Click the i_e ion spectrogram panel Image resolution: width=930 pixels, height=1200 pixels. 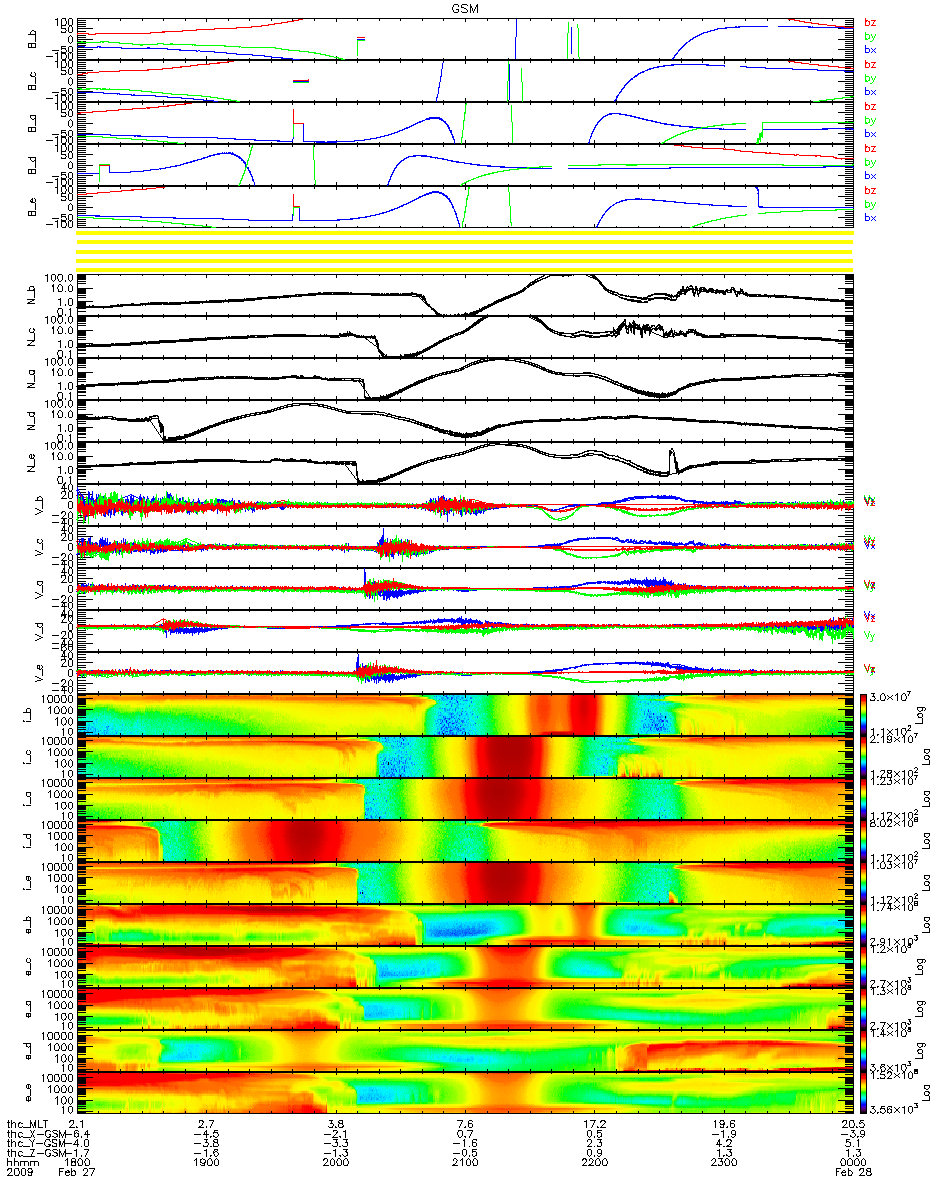click(x=465, y=882)
